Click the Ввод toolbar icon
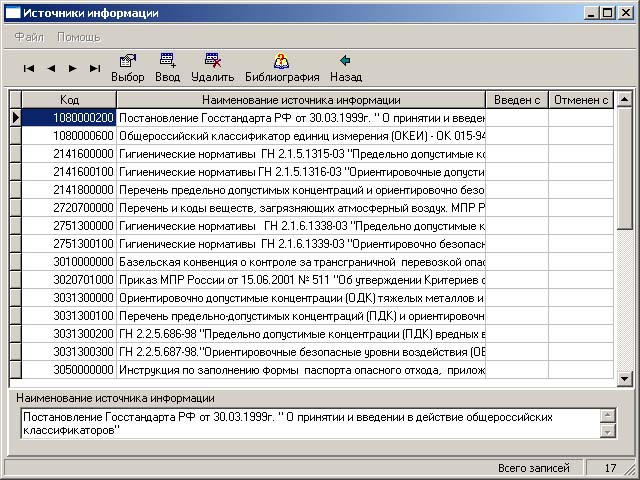Image resolution: width=640 pixels, height=480 pixels. (167, 62)
